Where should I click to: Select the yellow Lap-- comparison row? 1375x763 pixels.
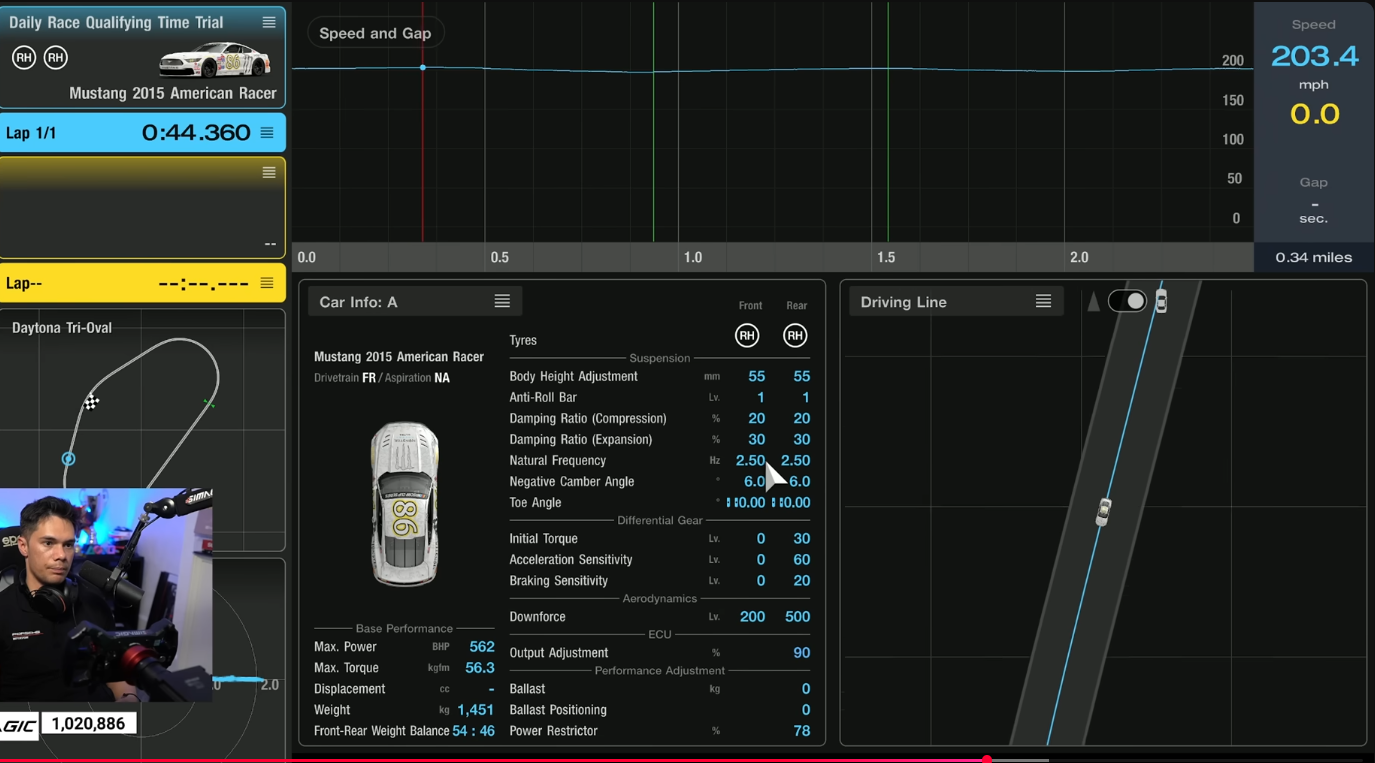[x=143, y=283]
